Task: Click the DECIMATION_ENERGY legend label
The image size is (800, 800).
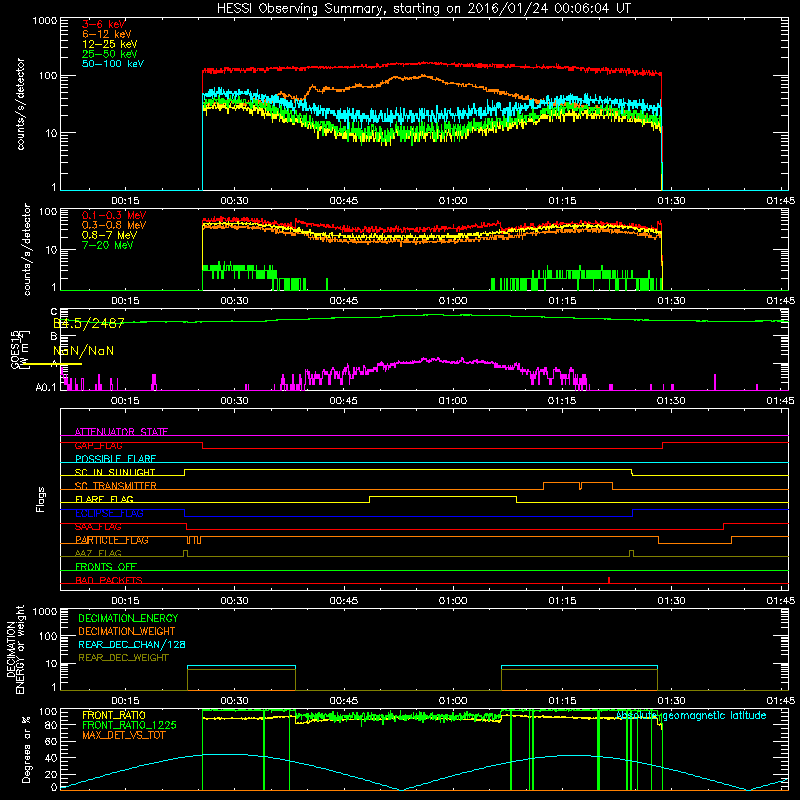Action: [x=128, y=618]
